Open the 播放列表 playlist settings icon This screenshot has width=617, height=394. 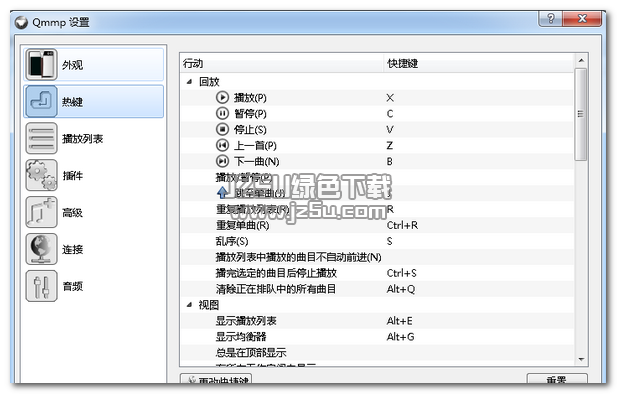pos(41,138)
